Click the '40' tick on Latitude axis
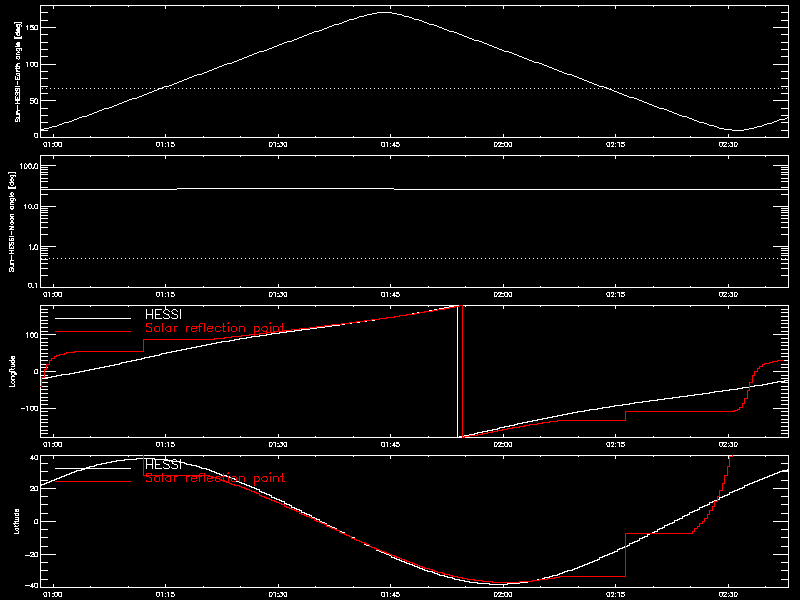The height and width of the screenshot is (600, 800). [x=34, y=458]
